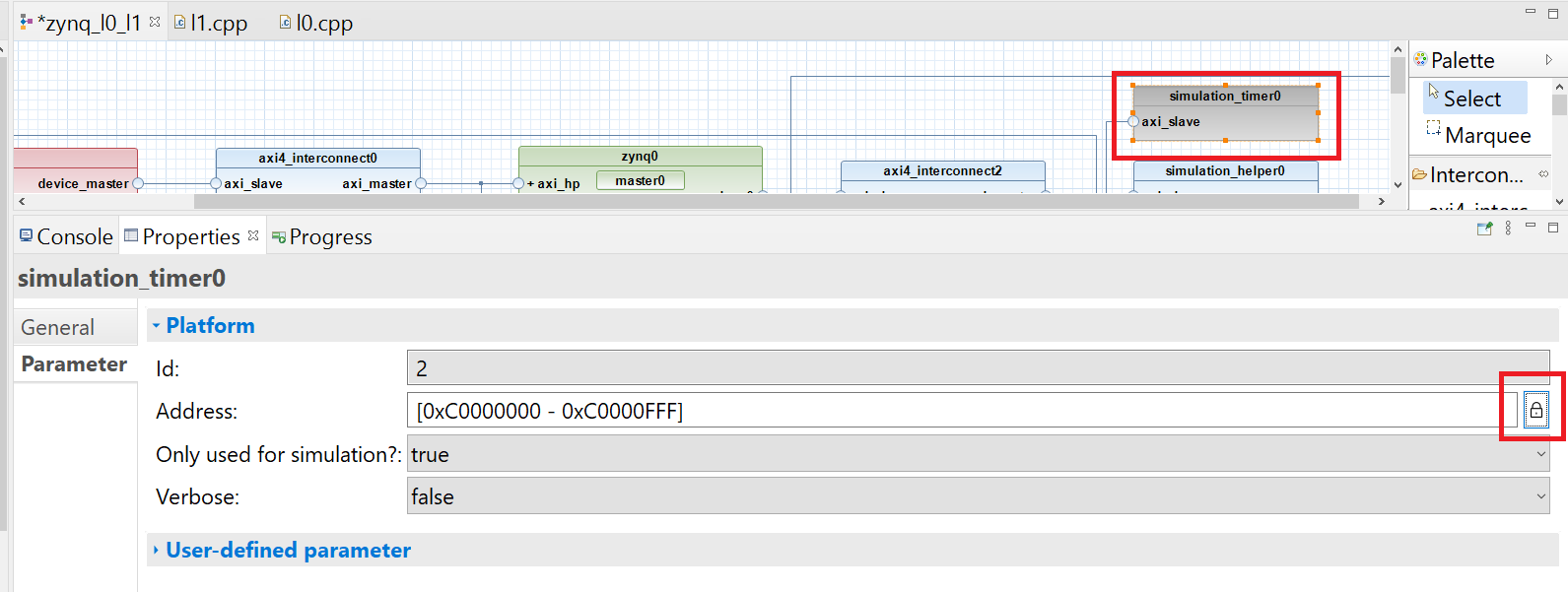This screenshot has width=1568, height=592.
Task: Click the Address lock icon
Action: click(1535, 410)
